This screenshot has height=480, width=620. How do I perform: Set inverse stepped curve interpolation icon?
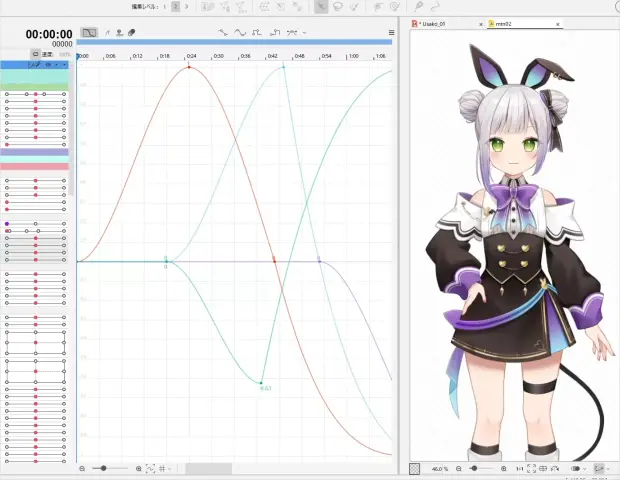[275, 32]
